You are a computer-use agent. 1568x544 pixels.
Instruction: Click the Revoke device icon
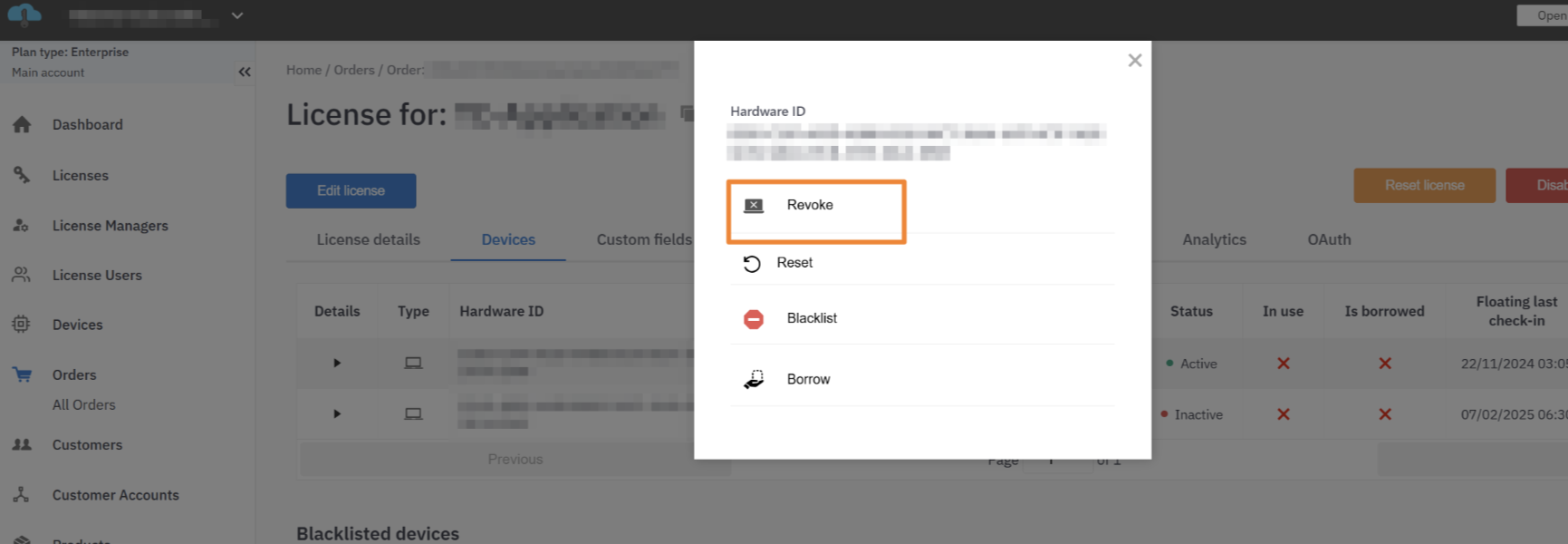pyautogui.click(x=754, y=206)
